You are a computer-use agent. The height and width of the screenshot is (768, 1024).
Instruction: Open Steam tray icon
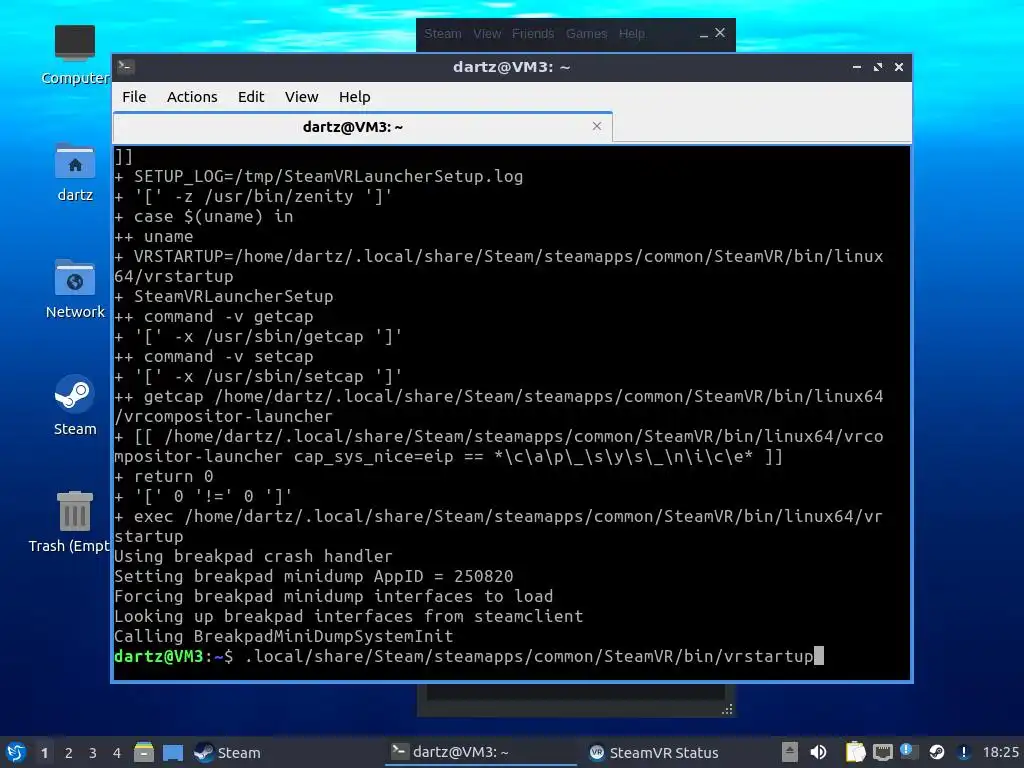coord(936,752)
